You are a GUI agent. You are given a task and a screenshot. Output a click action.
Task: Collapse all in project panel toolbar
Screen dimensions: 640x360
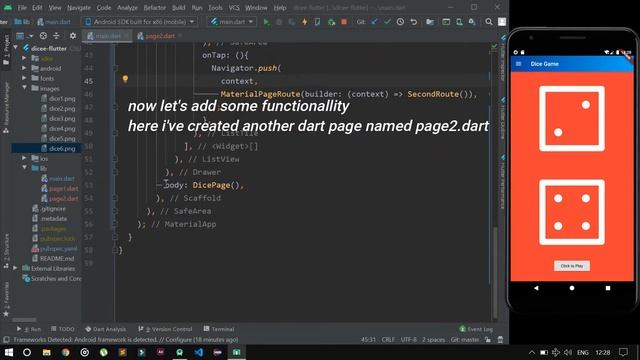pyautogui.click(x=56, y=36)
